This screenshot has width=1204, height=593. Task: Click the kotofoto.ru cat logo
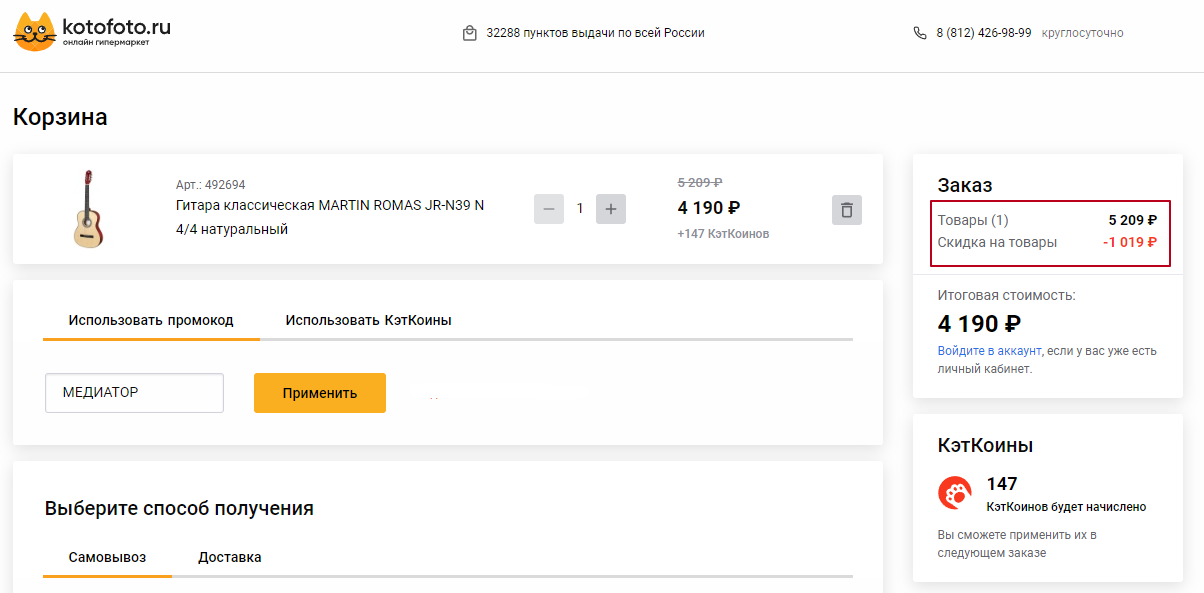pyautogui.click(x=35, y=32)
